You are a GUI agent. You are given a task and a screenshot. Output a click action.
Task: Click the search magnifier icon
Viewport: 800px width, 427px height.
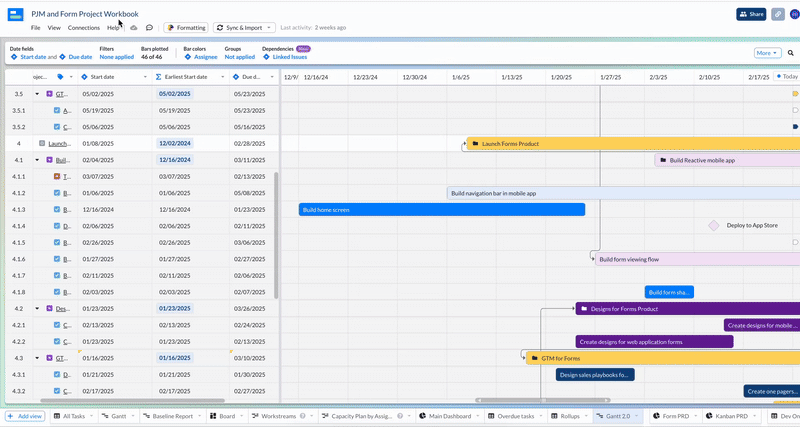[790, 53]
